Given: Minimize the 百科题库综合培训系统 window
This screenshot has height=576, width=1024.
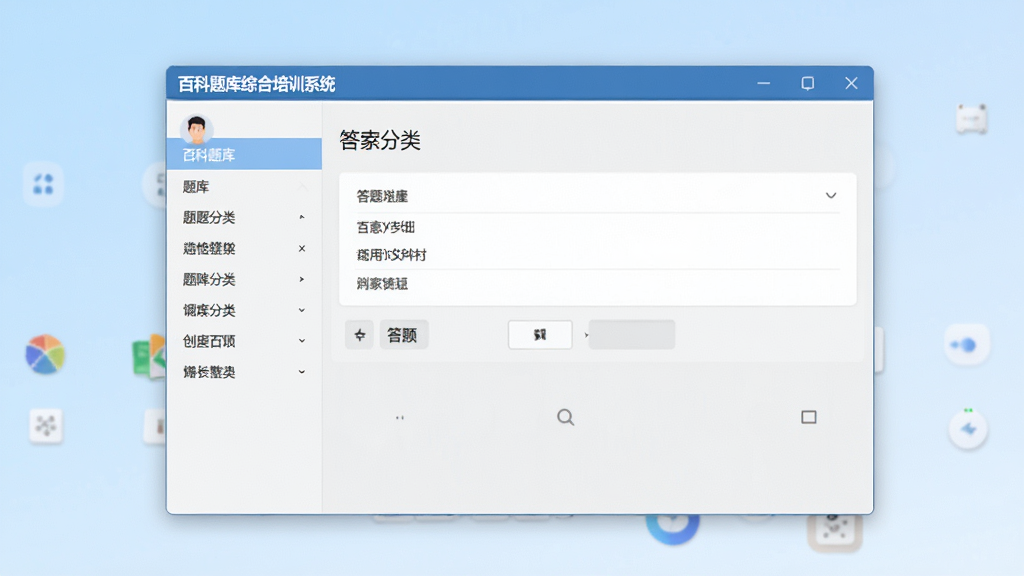Looking at the screenshot, I should tap(763, 84).
